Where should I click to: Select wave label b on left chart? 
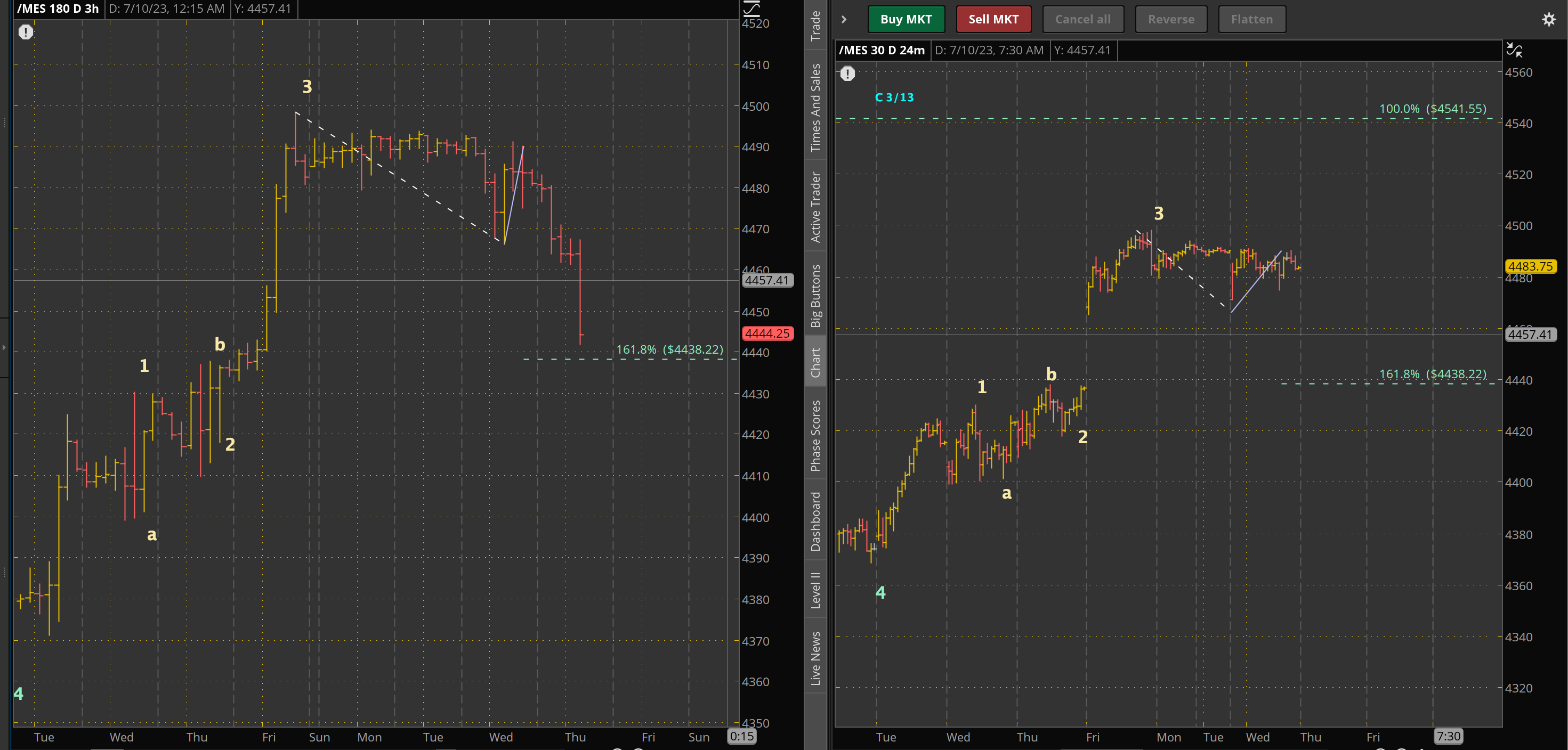coord(220,344)
